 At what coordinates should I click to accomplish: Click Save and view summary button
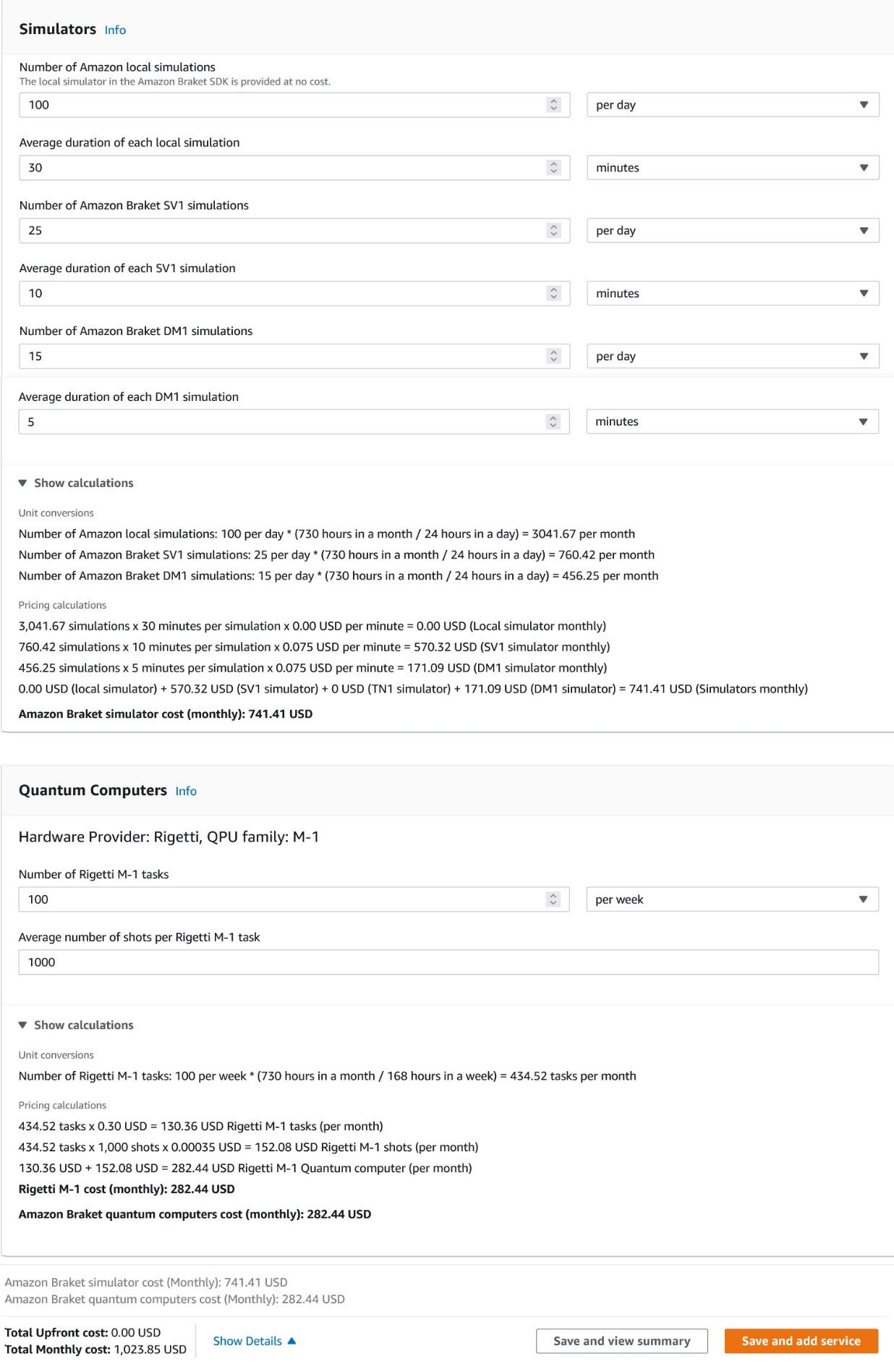coord(622,1341)
